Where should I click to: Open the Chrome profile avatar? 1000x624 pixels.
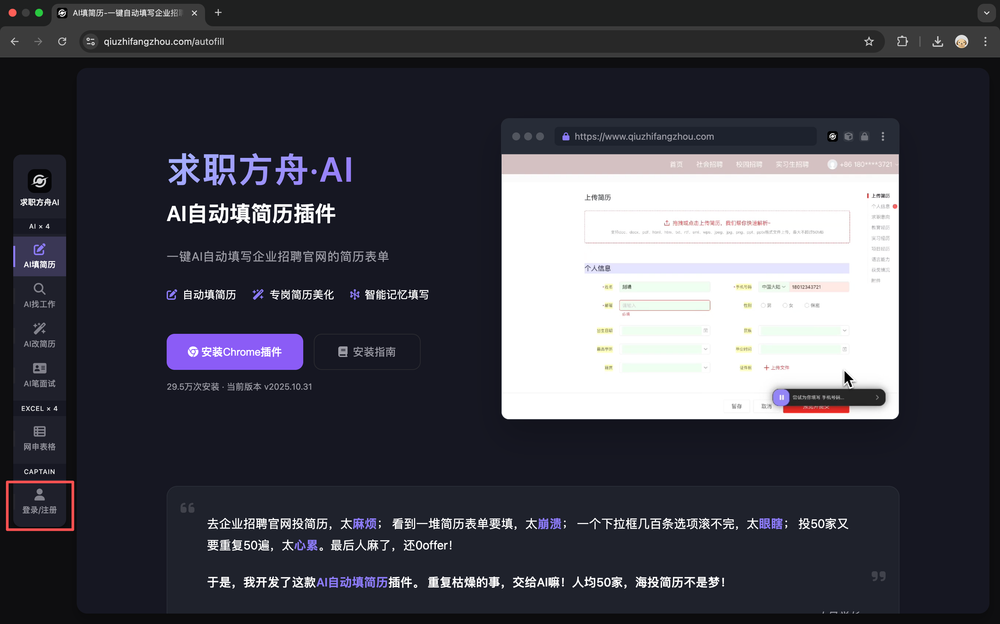pyautogui.click(x=962, y=42)
